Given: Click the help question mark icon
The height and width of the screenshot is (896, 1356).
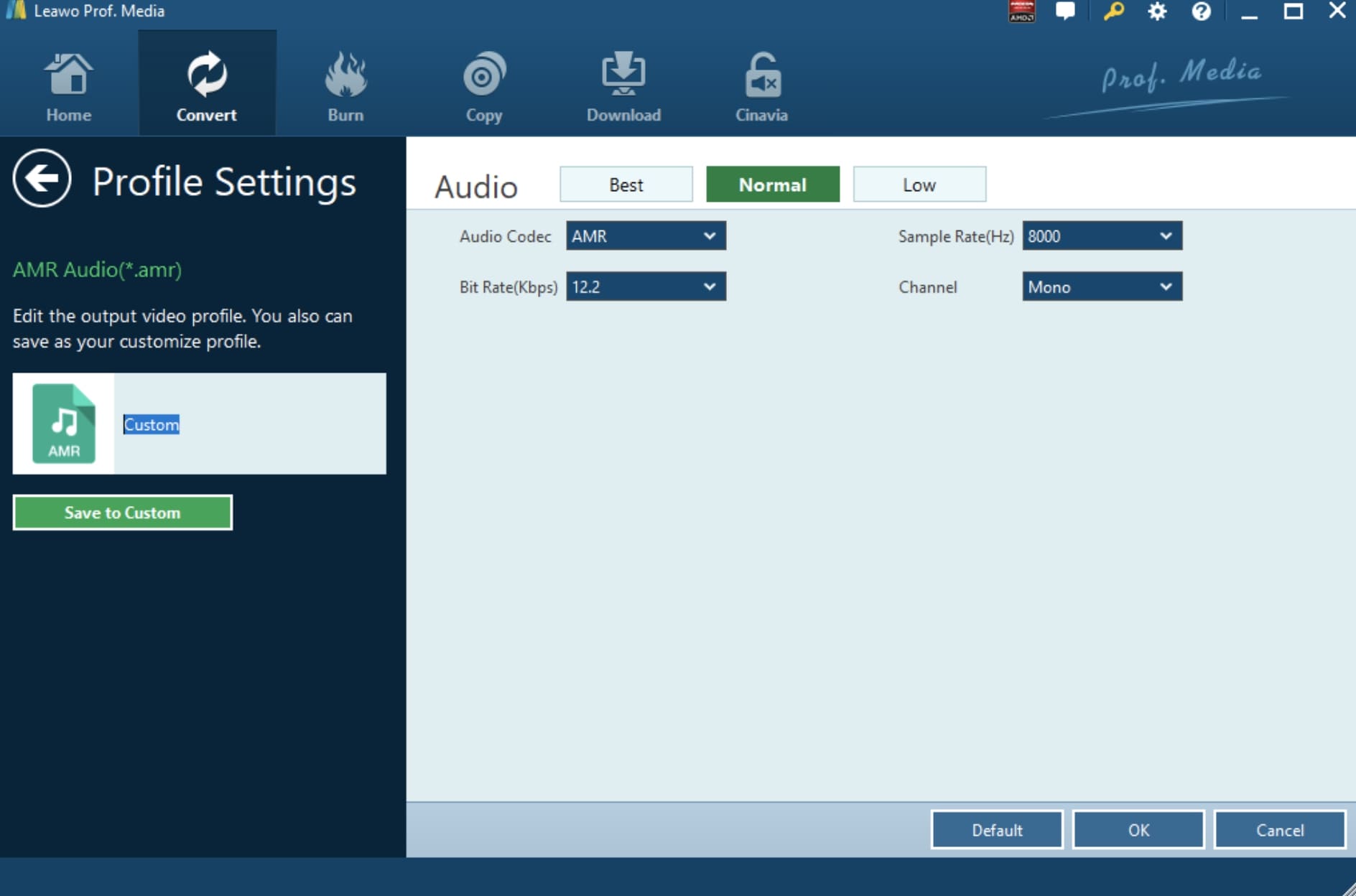Looking at the screenshot, I should pyautogui.click(x=1201, y=11).
